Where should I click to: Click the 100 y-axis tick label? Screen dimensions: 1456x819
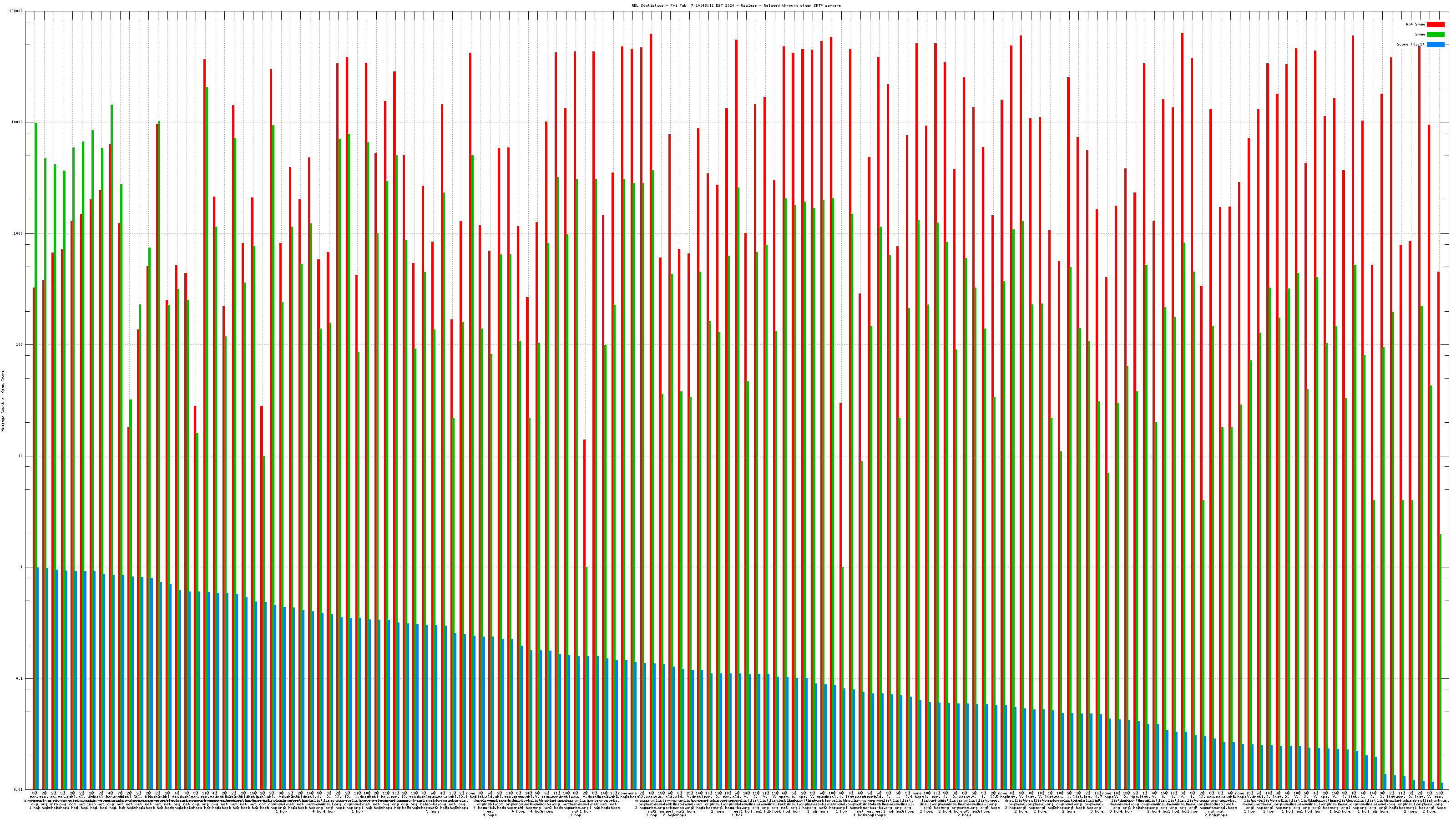(20, 345)
